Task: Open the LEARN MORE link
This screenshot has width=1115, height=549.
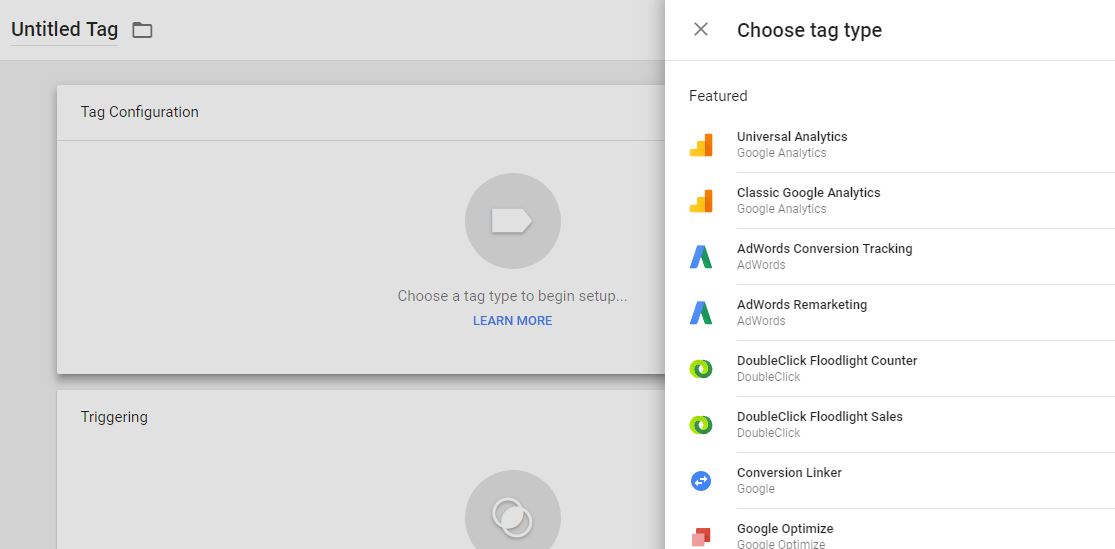Action: (x=513, y=321)
